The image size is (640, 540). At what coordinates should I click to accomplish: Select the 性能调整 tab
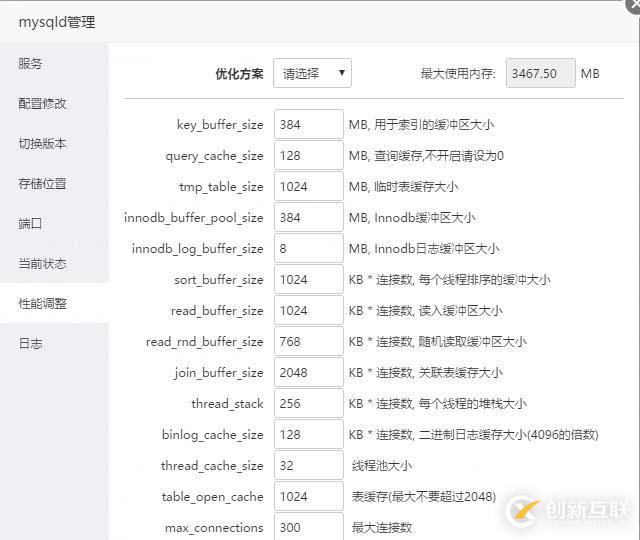click(54, 304)
